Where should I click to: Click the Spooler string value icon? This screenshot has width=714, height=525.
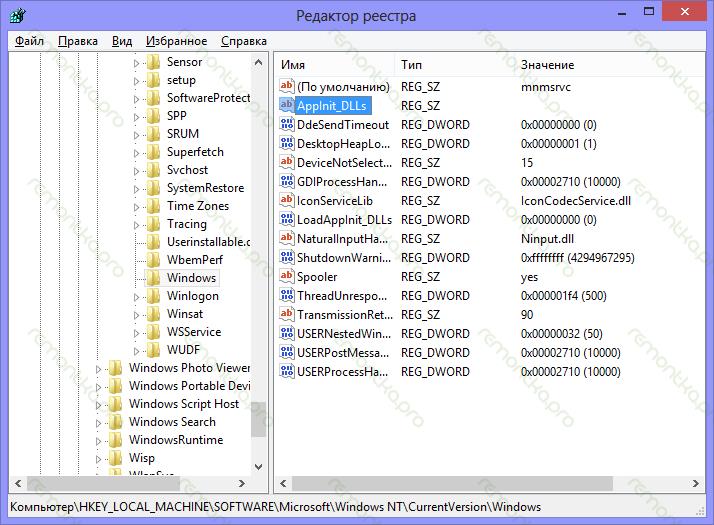pyautogui.click(x=287, y=276)
